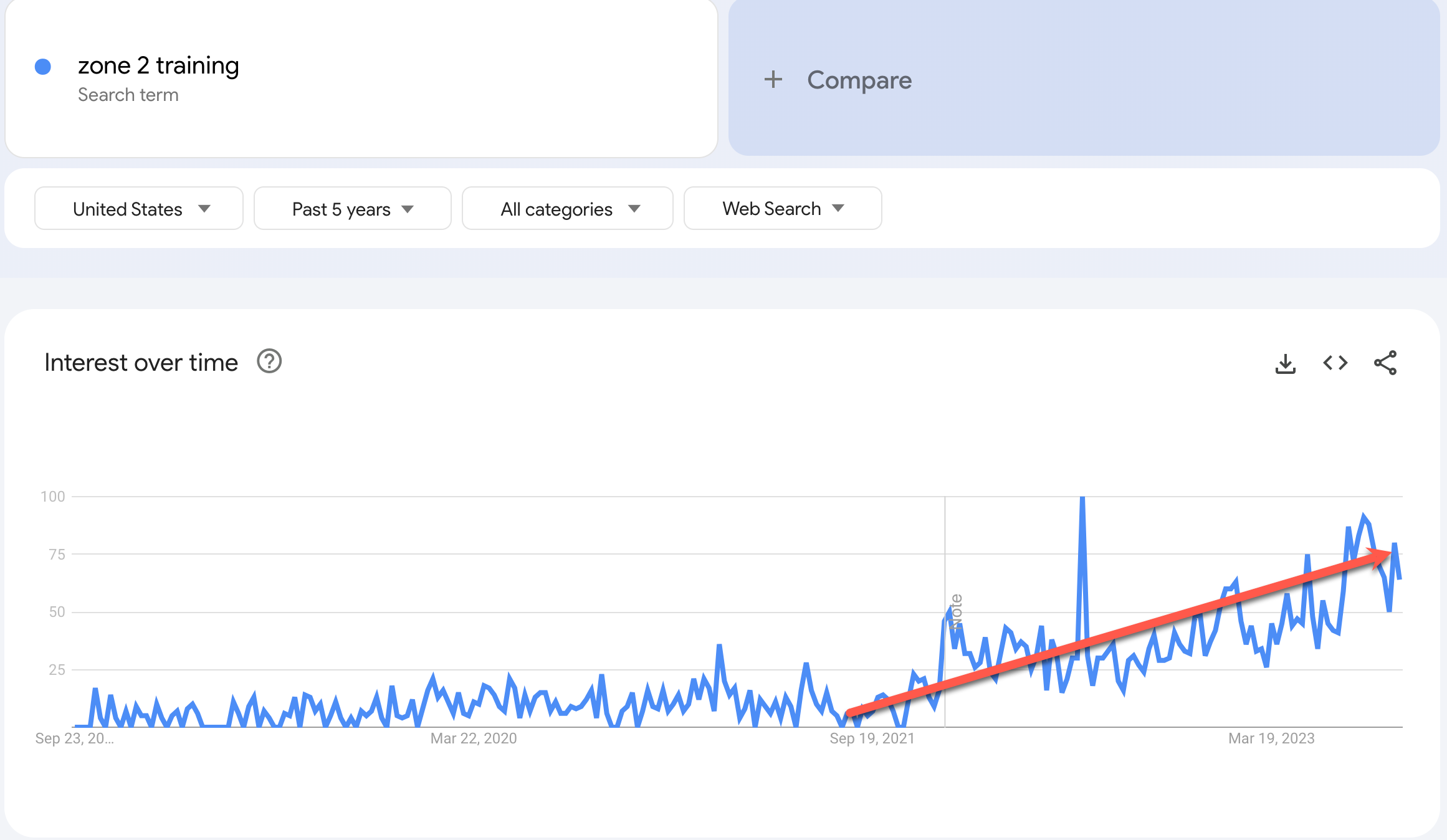The height and width of the screenshot is (840, 1447).
Task: Edit the zone 2 training search term
Action: coord(158,65)
